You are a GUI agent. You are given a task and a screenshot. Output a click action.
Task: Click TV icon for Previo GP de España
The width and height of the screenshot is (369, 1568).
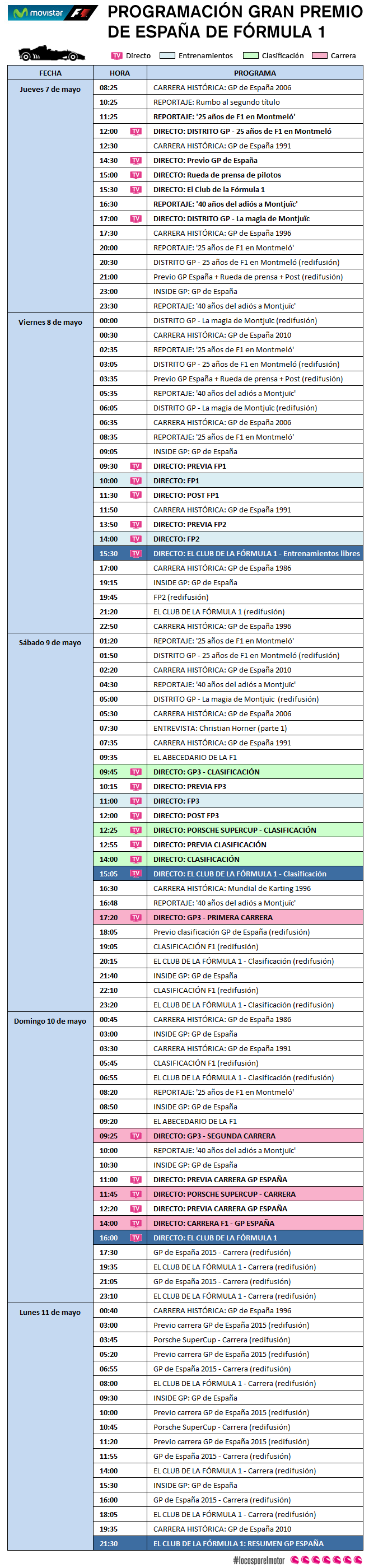[136, 161]
